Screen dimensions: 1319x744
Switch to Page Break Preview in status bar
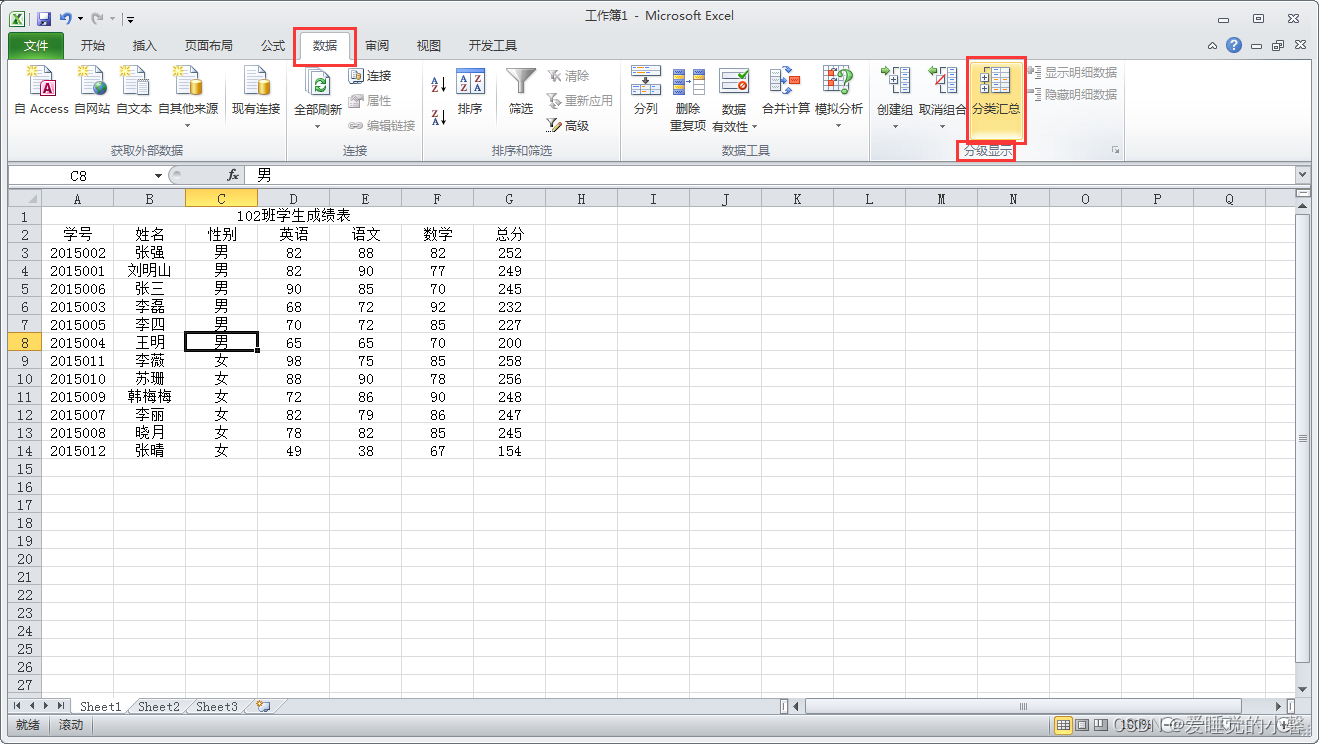pos(1100,725)
